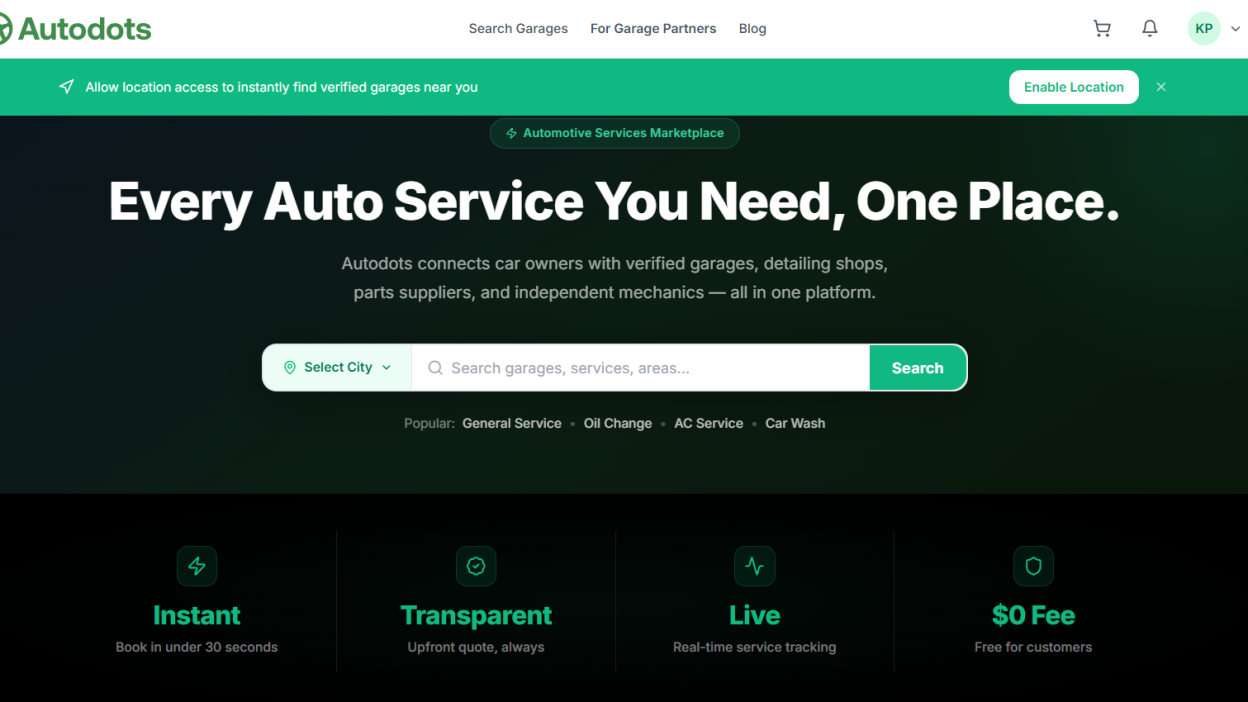Screen dimensions: 1248x702
Task: Open the shopping cart
Action: coord(1102,28)
